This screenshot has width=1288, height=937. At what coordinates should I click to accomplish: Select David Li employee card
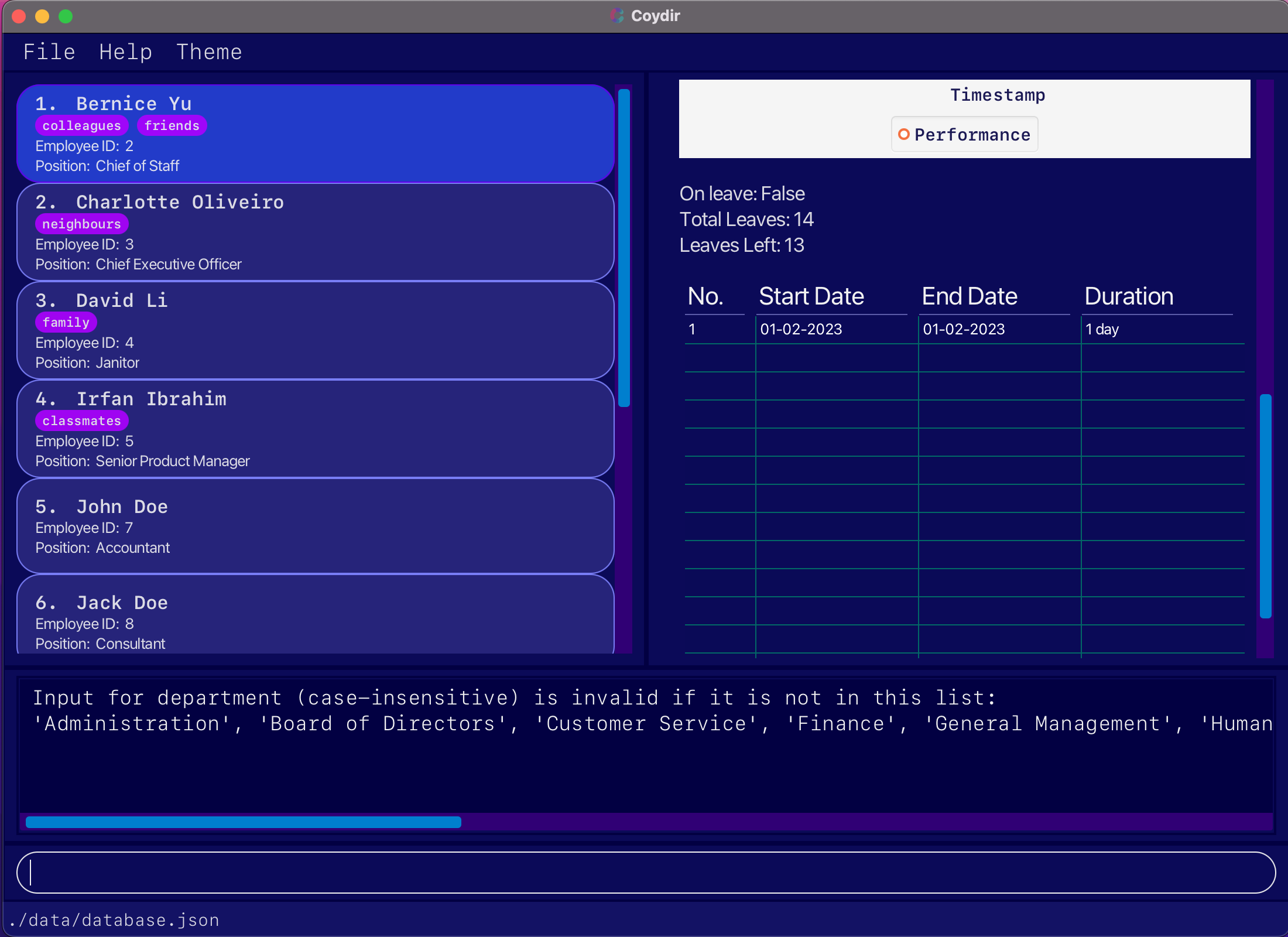315,331
